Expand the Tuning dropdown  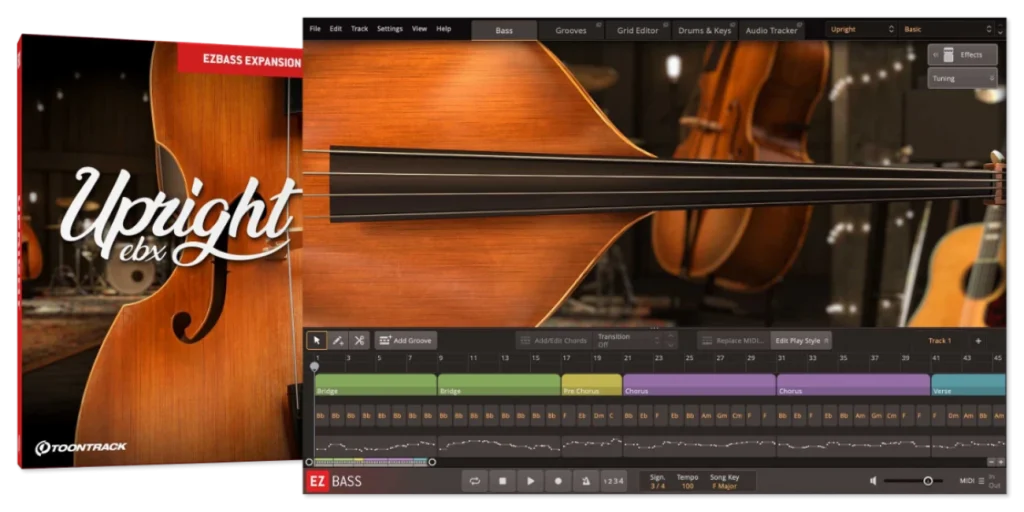[x=961, y=78]
